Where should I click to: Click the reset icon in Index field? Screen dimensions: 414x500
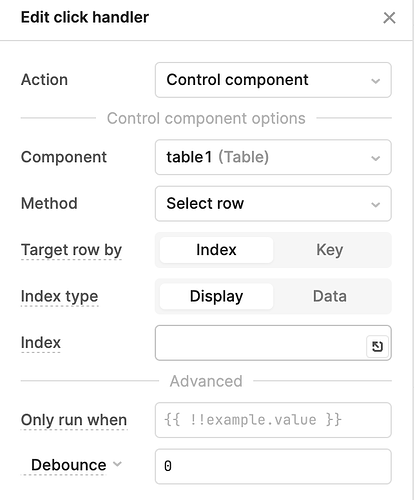[x=377, y=347]
